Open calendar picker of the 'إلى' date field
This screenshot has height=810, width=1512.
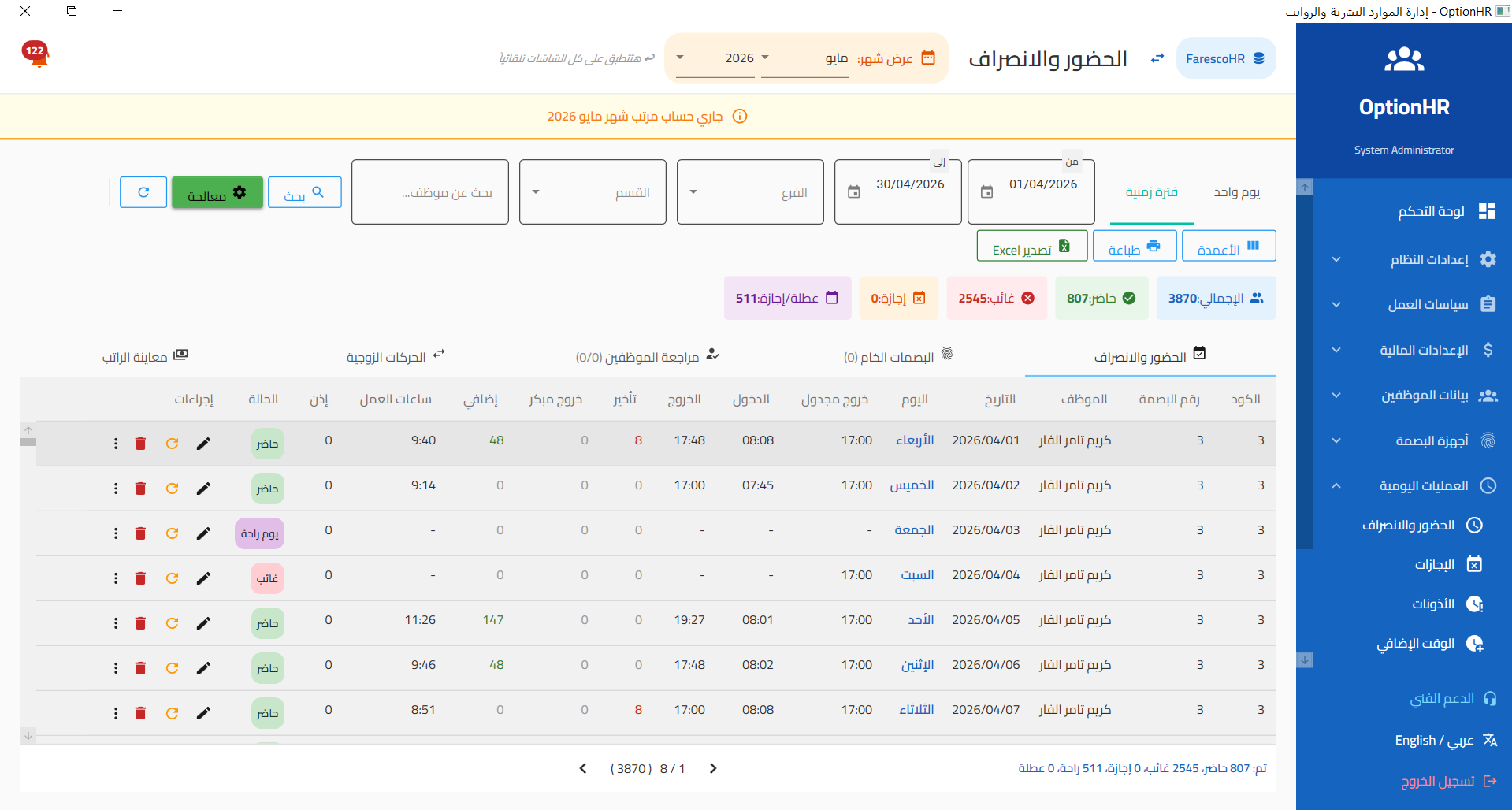click(x=853, y=192)
